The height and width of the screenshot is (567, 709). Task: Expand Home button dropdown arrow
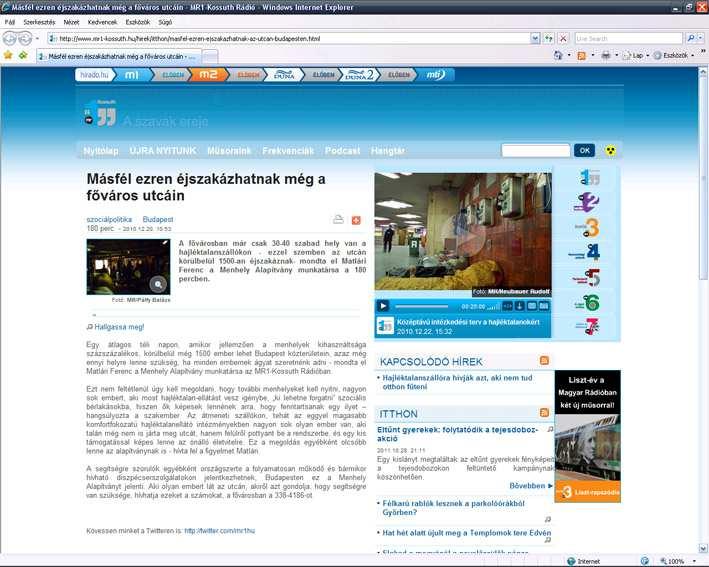tap(569, 56)
